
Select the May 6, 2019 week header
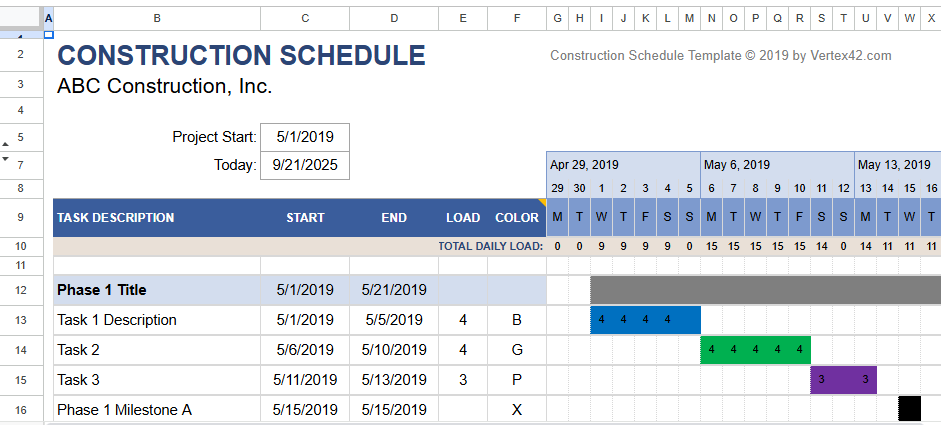(x=777, y=165)
